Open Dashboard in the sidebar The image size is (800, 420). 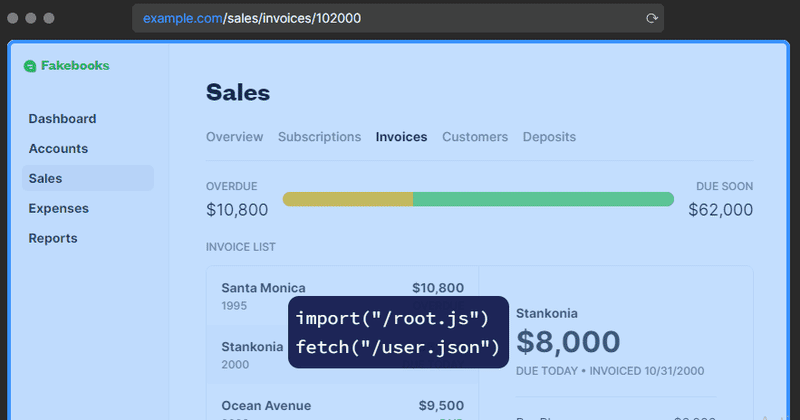click(x=62, y=118)
